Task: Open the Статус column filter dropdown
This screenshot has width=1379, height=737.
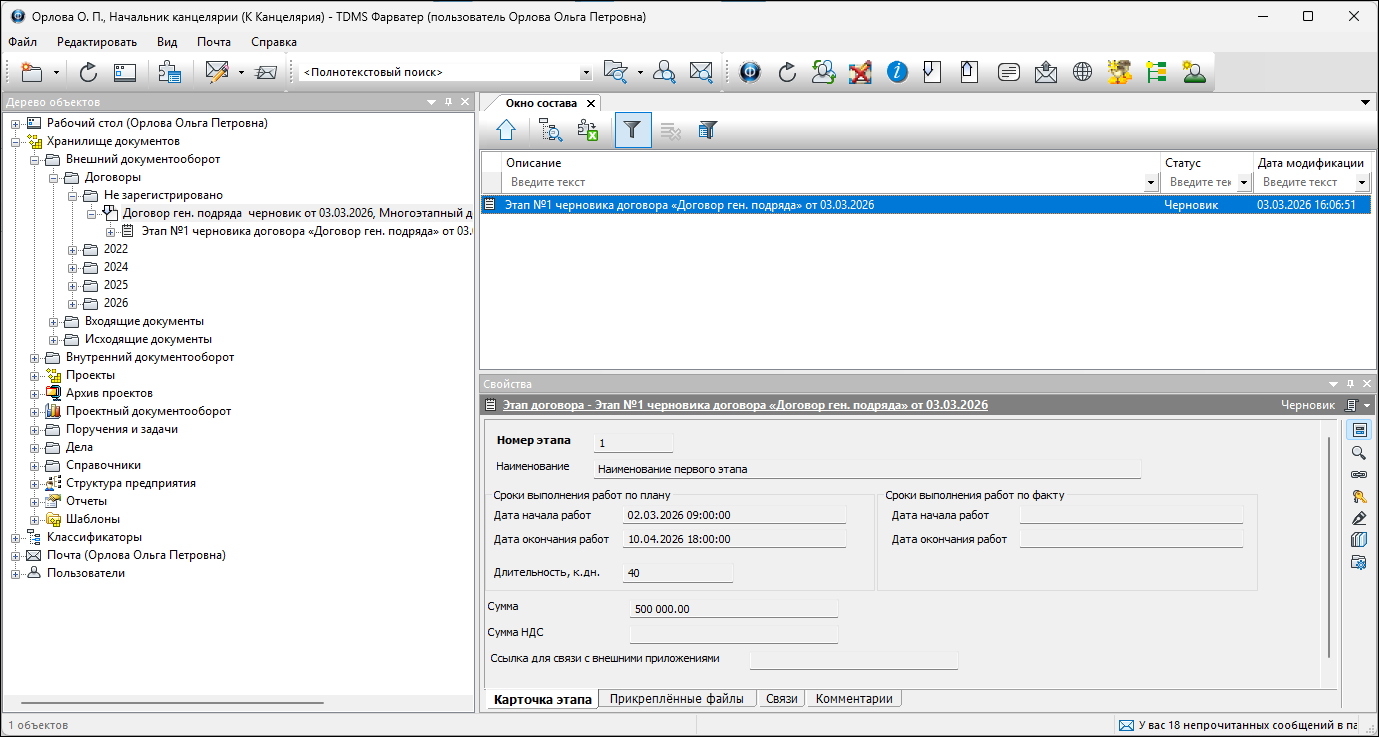Action: coord(1244,182)
